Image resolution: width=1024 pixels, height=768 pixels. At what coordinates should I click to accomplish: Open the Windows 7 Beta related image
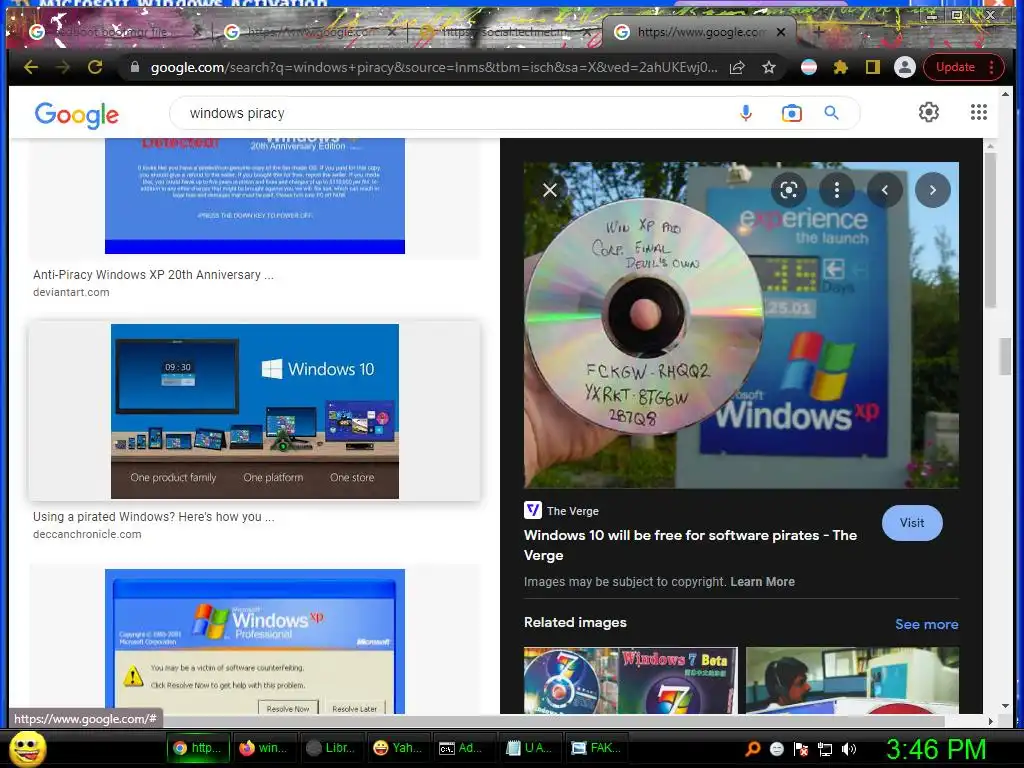pos(630,680)
